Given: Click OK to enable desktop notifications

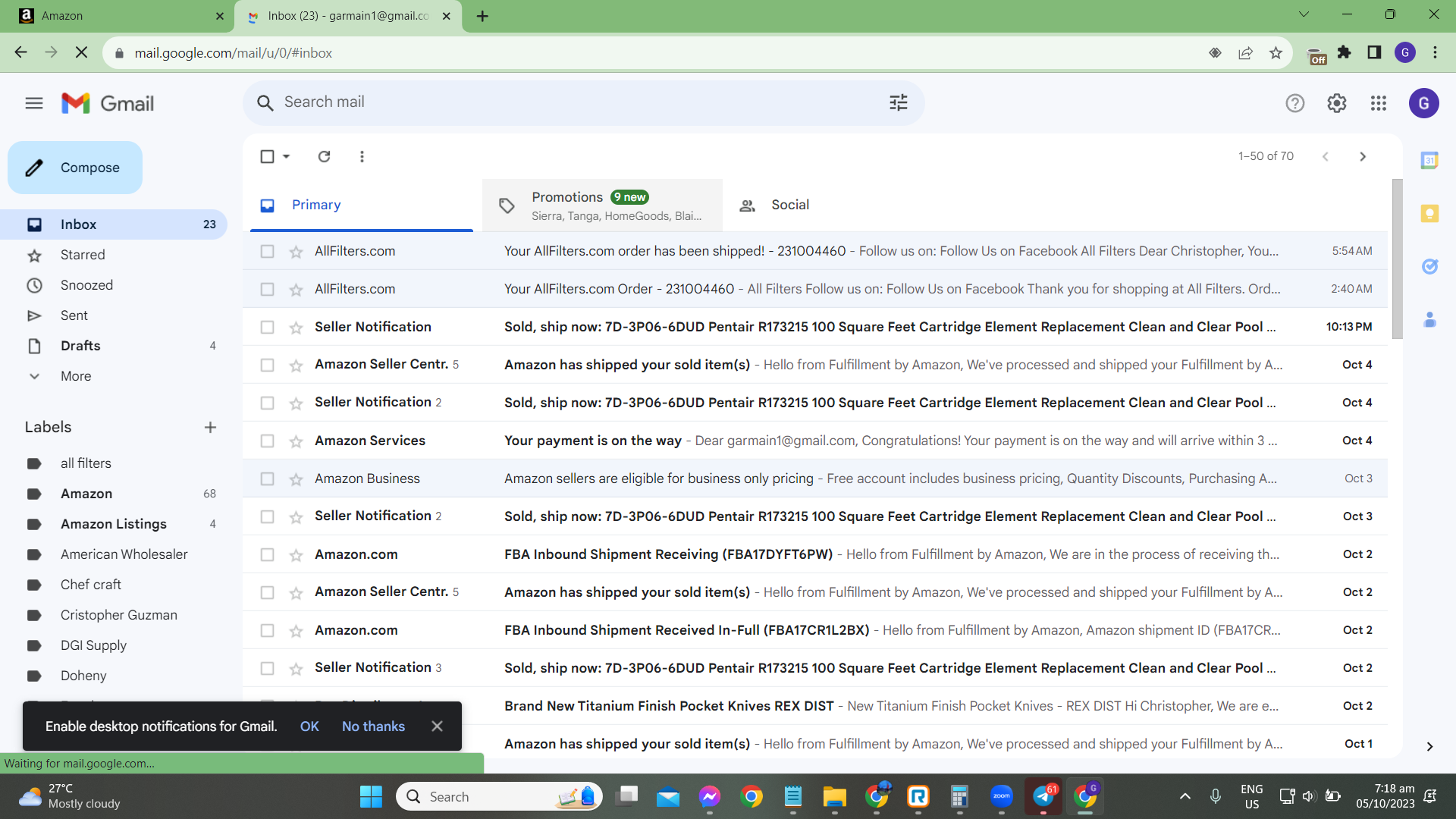Looking at the screenshot, I should pos(309,726).
